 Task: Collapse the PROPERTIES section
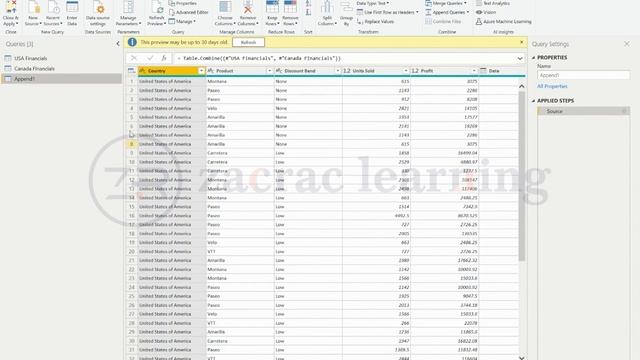coord(533,58)
